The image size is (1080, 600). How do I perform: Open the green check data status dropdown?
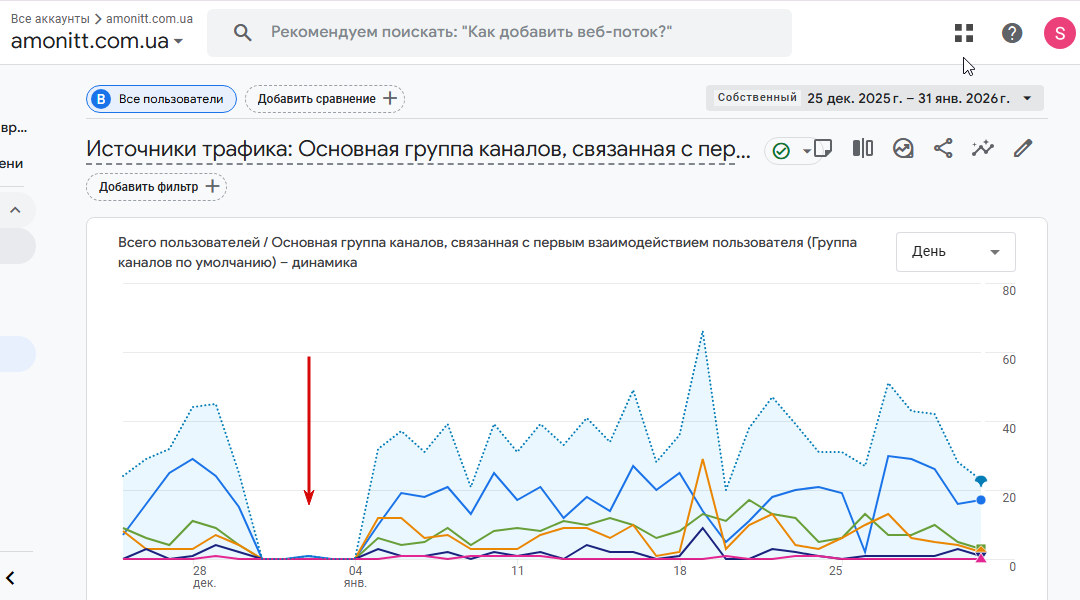coord(793,151)
